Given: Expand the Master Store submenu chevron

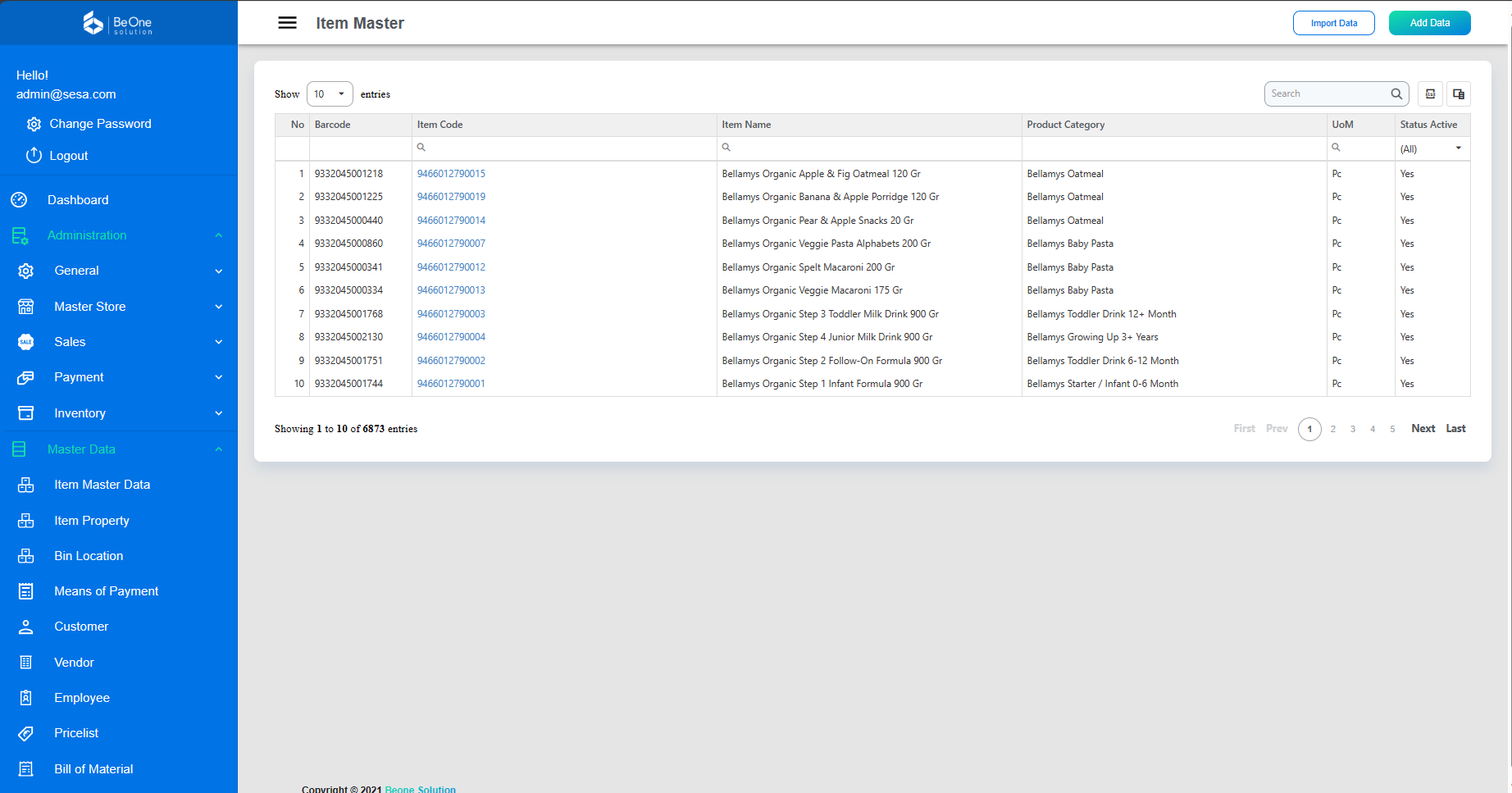Looking at the screenshot, I should (x=219, y=307).
